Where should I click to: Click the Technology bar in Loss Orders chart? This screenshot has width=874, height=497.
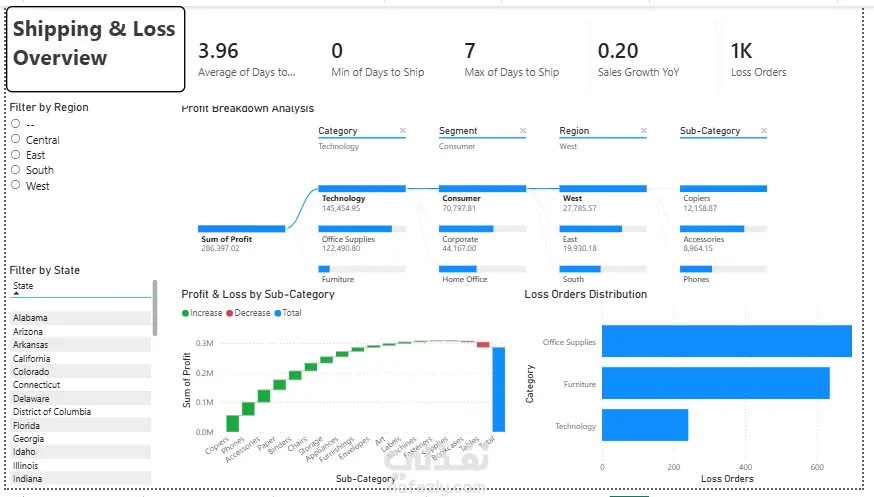coord(645,425)
